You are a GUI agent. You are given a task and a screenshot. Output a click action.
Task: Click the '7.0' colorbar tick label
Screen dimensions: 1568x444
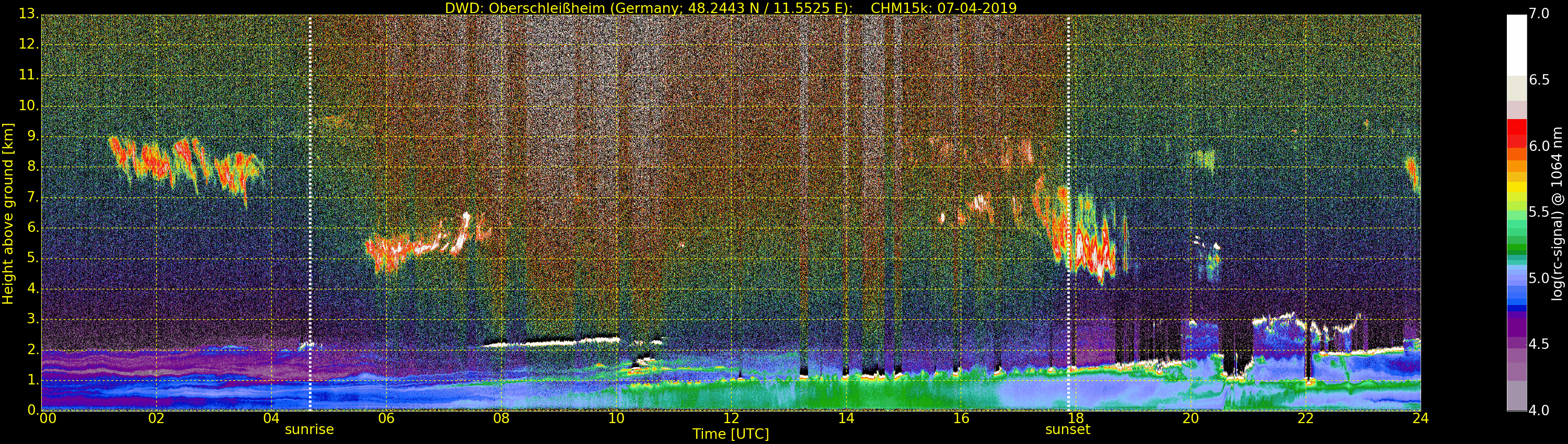1539,14
